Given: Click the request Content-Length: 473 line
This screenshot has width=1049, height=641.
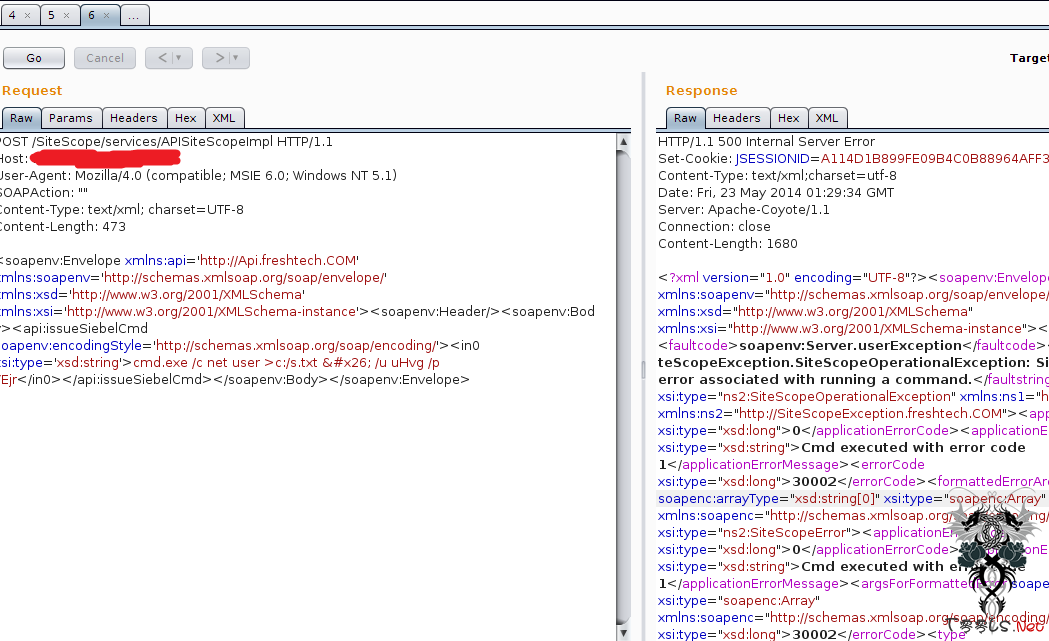Looking at the screenshot, I should (63, 227).
